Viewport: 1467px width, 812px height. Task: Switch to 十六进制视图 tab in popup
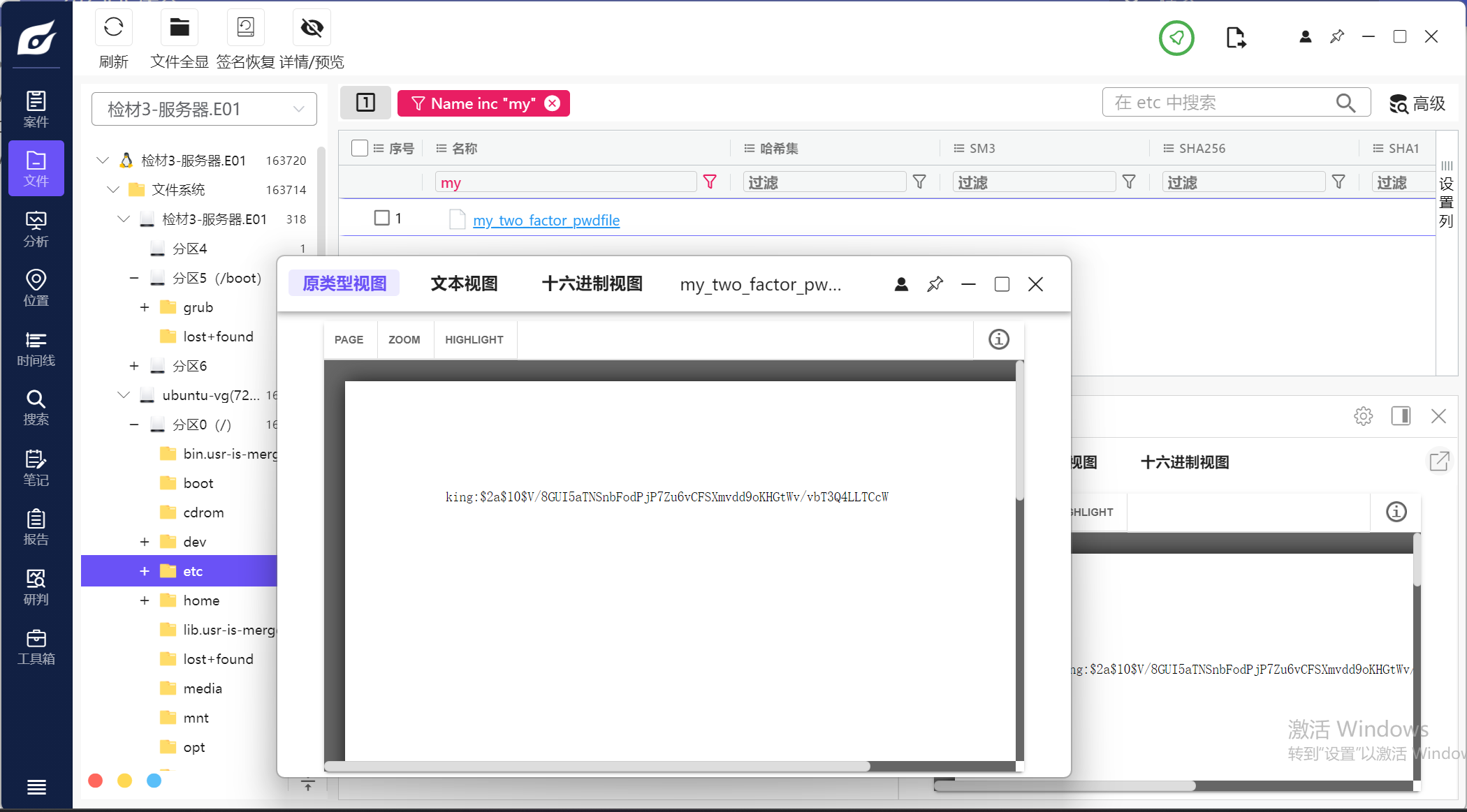592,283
